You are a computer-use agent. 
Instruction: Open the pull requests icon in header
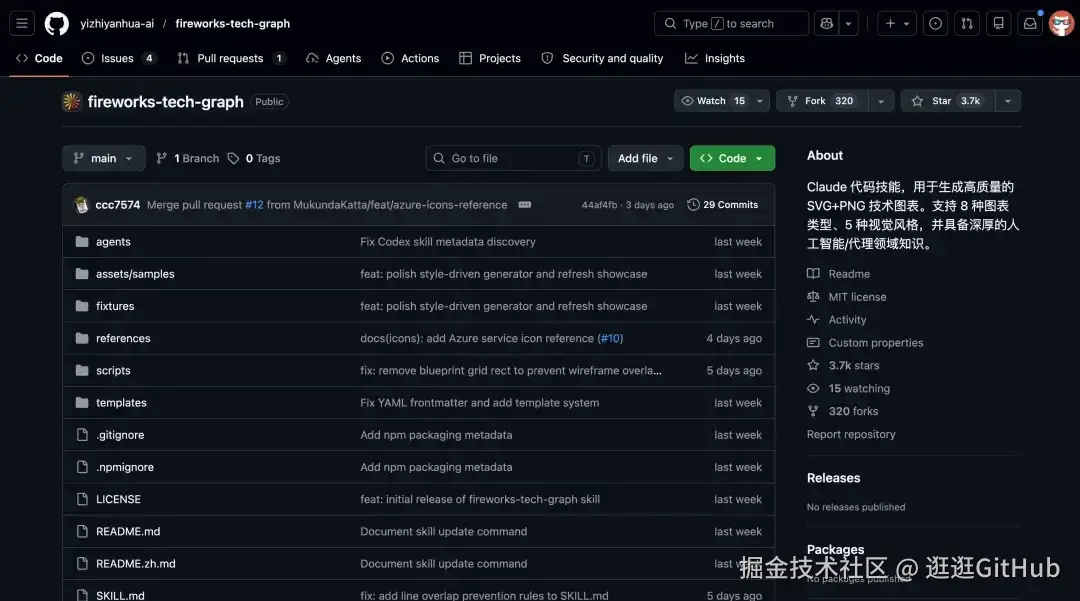click(967, 23)
